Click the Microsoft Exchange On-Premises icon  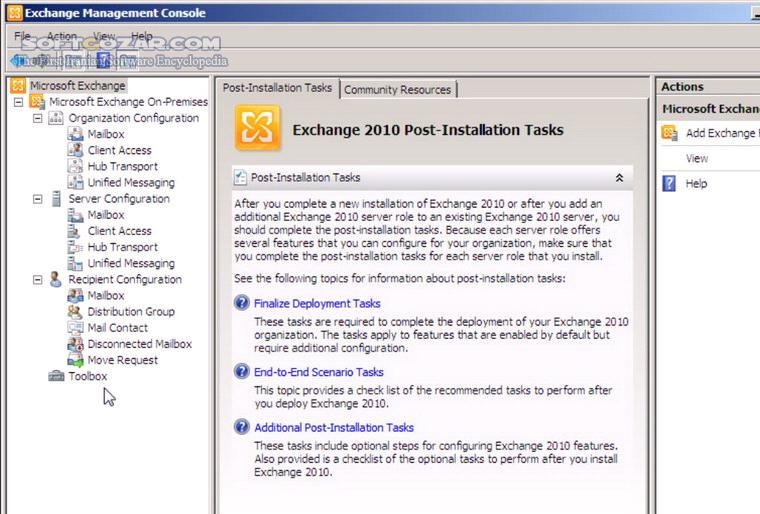(x=37, y=102)
